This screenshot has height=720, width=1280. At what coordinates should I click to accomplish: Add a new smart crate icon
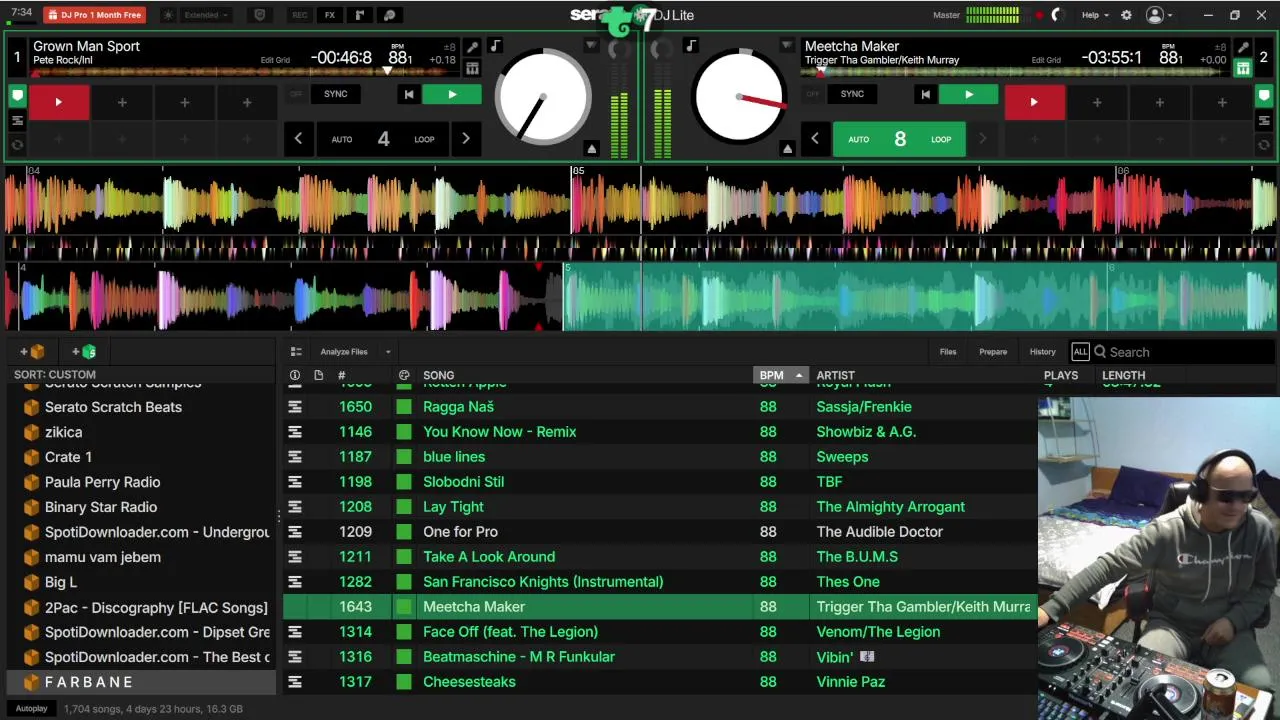84,352
